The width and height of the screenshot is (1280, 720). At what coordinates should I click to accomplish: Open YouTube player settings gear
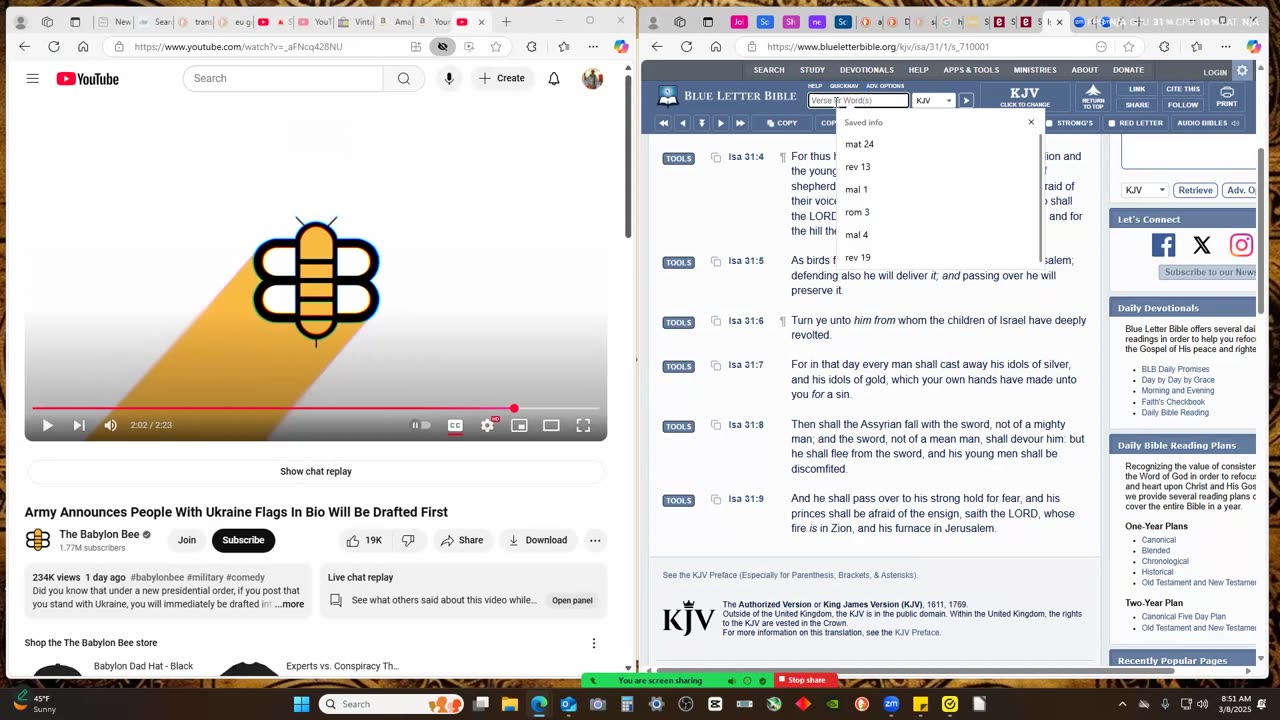[x=487, y=425]
